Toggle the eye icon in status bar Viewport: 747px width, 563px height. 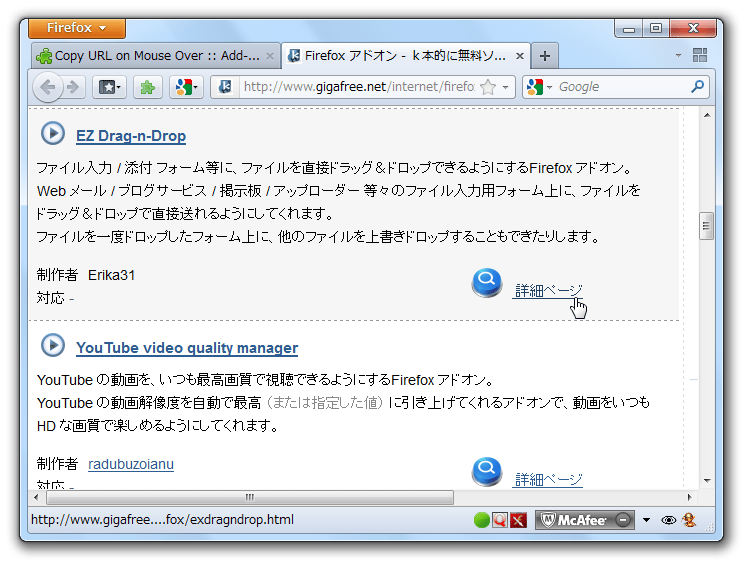pos(668,521)
